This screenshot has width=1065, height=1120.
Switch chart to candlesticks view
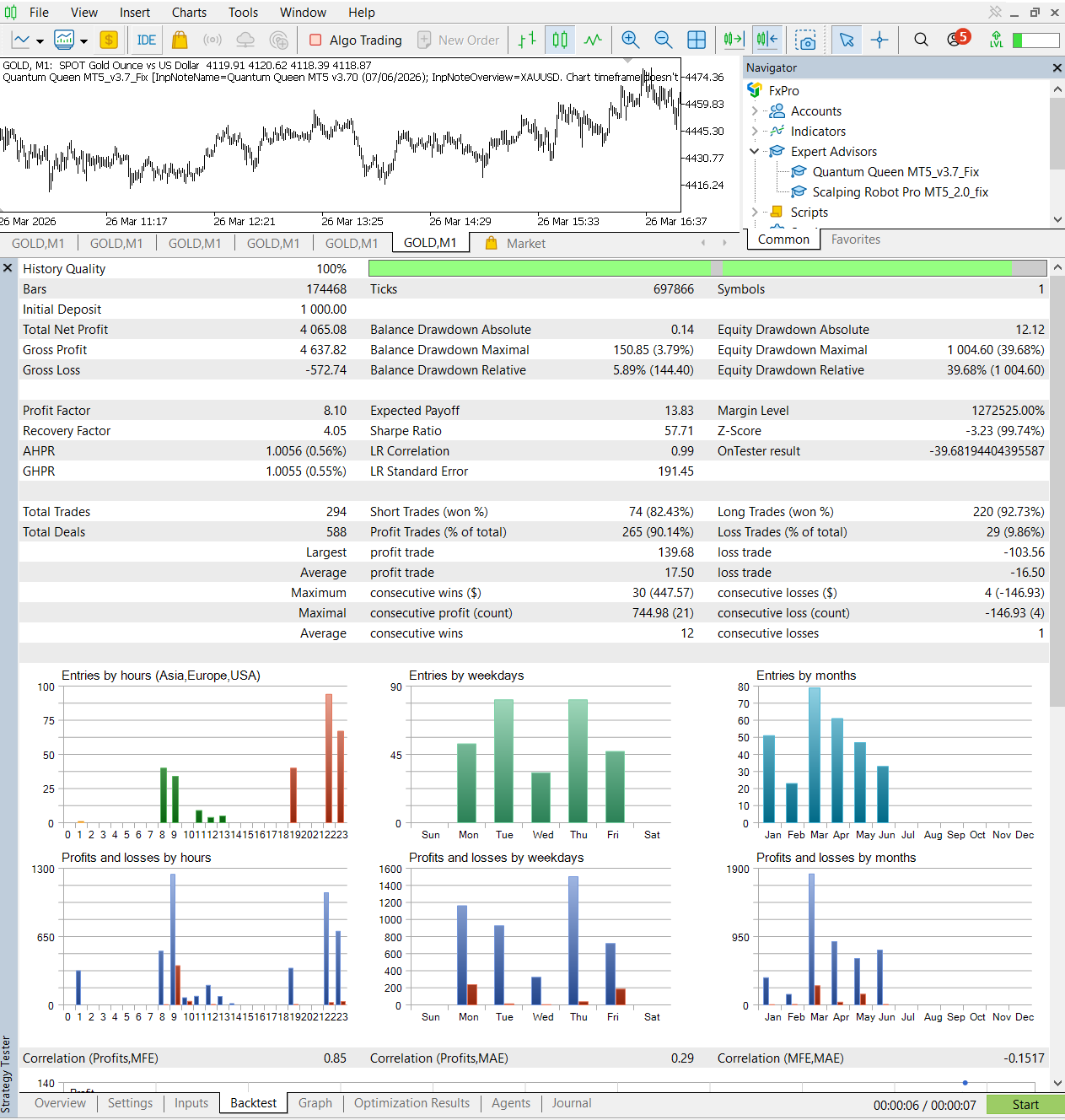[x=560, y=40]
